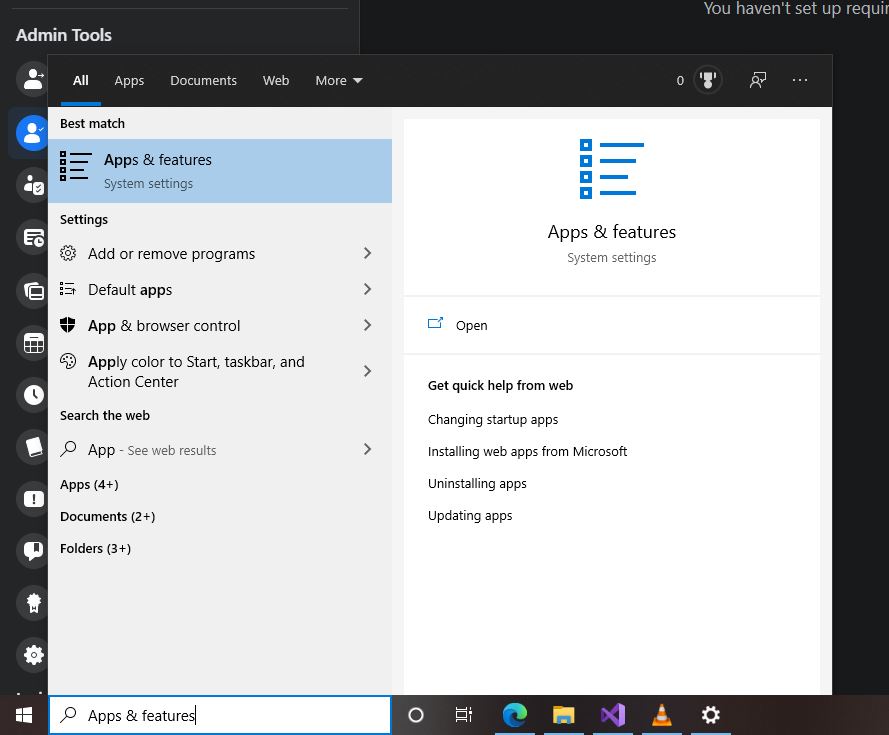
Task: Expand the App & browser control chevron
Action: 367,326
